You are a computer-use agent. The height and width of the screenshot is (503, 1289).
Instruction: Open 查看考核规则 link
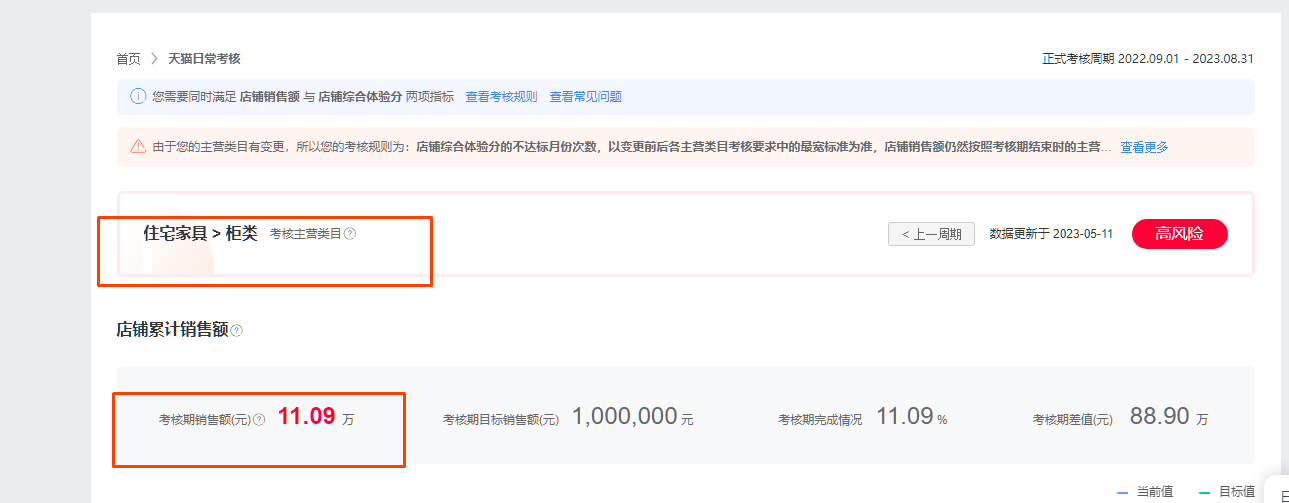[501, 97]
